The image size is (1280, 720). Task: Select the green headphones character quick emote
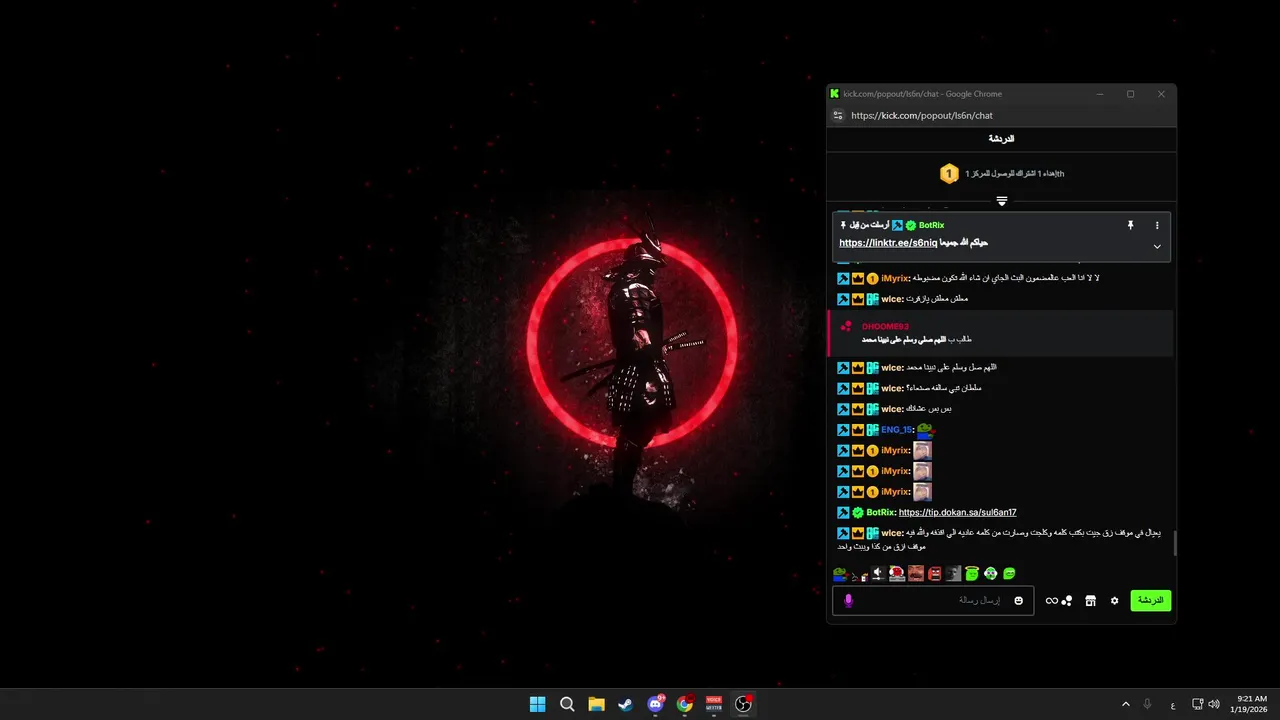click(x=990, y=574)
